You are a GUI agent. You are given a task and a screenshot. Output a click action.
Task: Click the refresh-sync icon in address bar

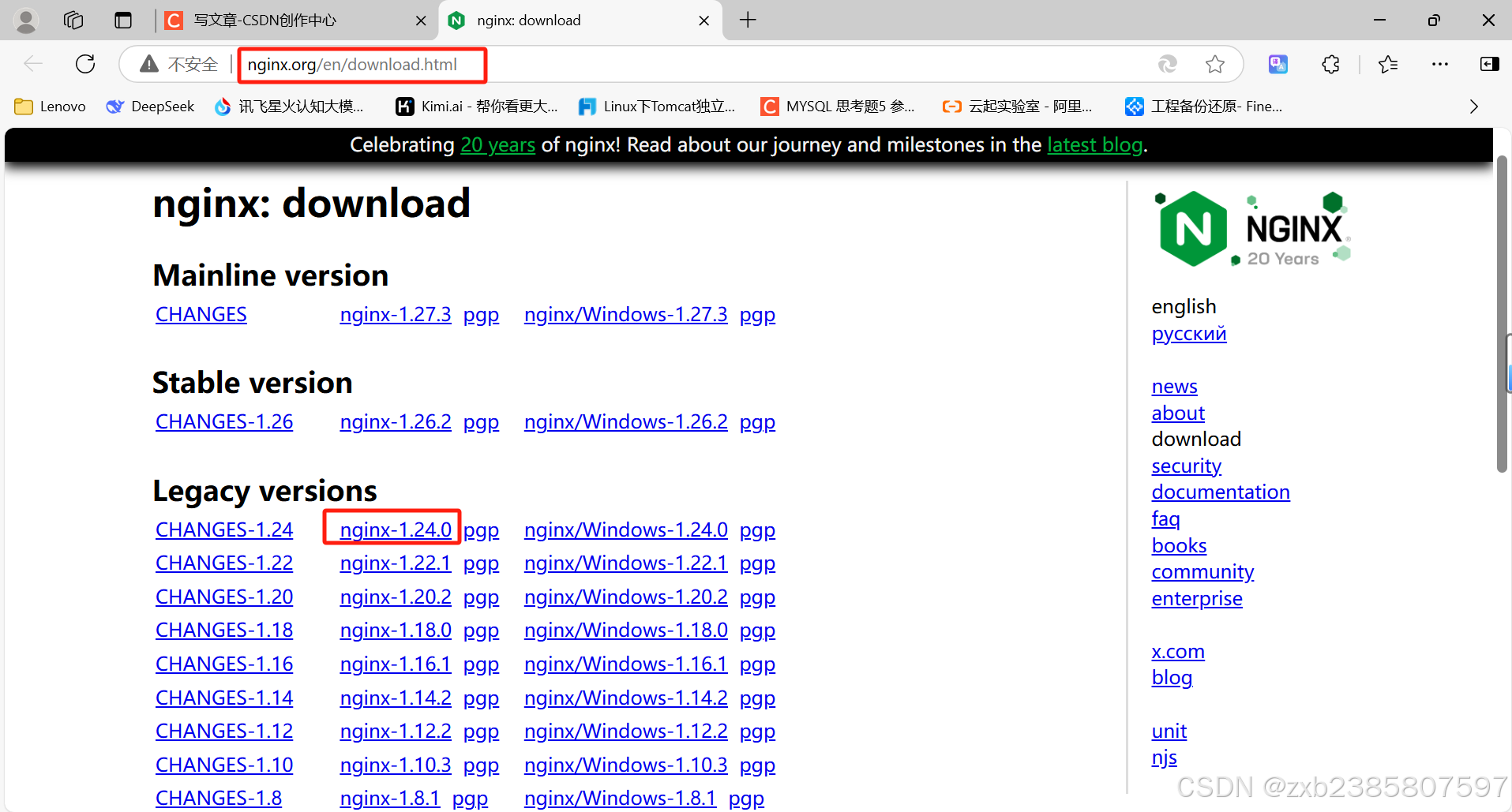pyautogui.click(x=1167, y=64)
